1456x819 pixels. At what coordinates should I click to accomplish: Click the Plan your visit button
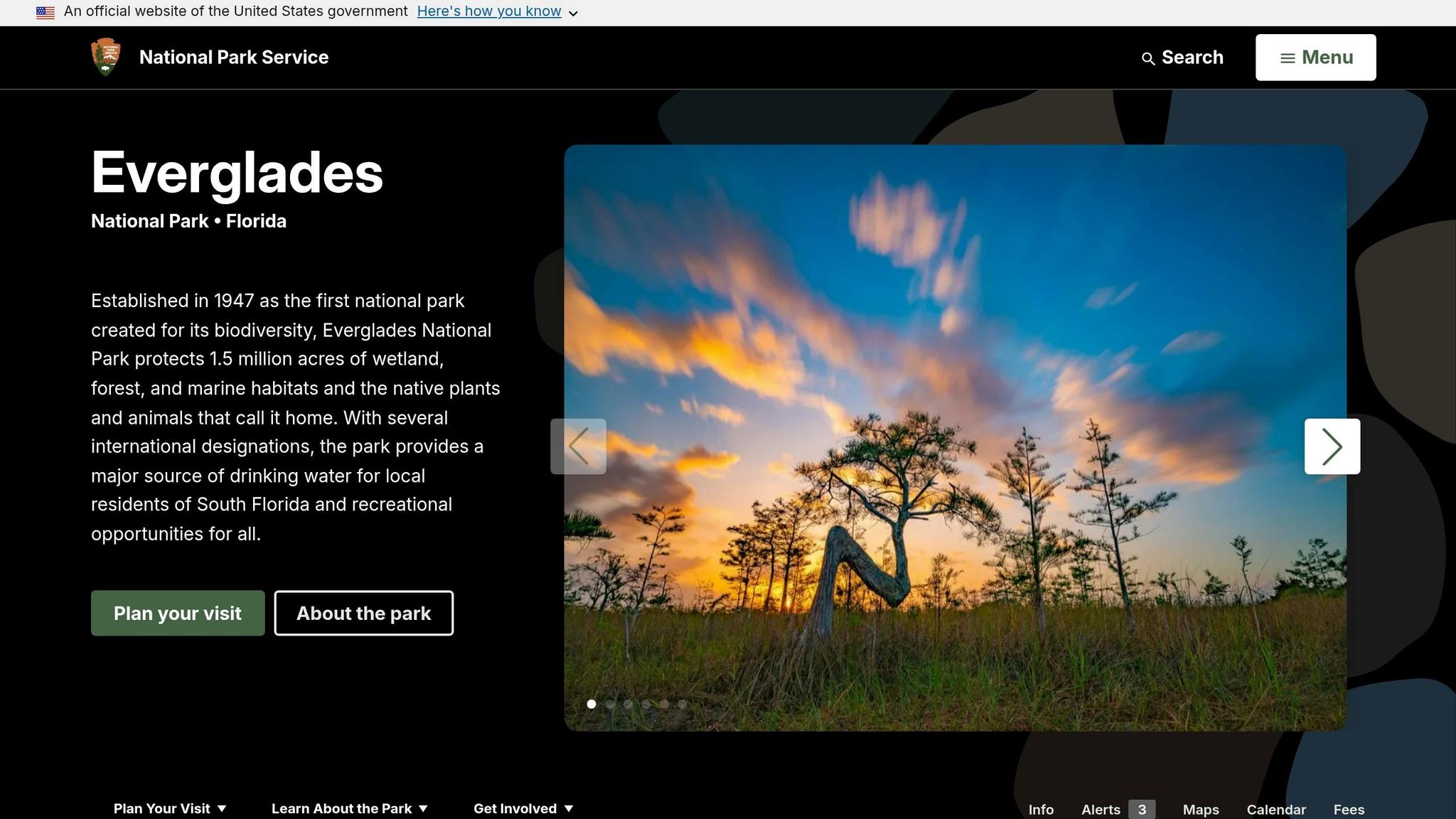[x=178, y=613]
